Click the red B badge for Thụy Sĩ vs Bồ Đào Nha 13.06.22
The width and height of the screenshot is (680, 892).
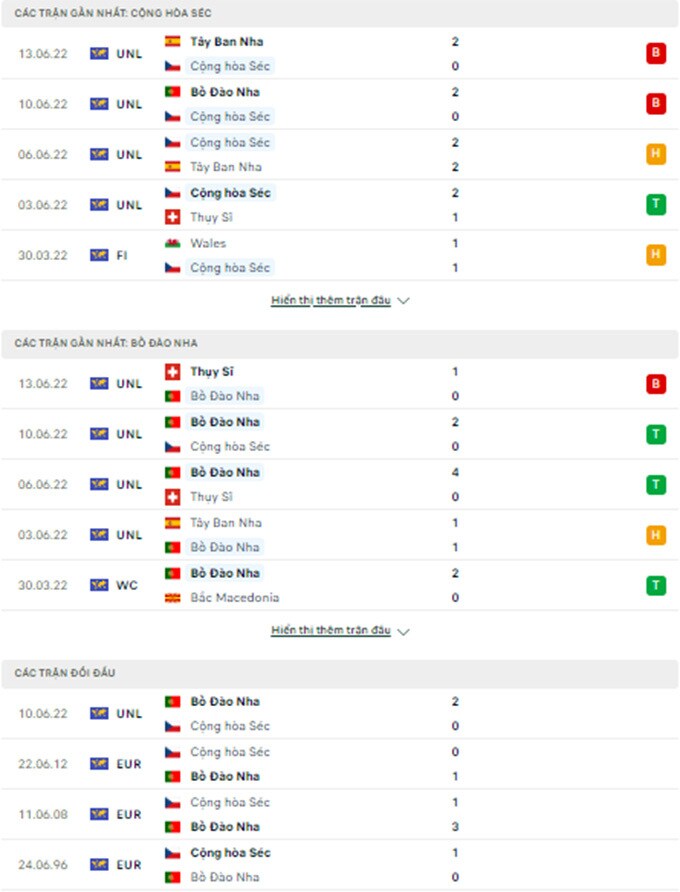655,384
